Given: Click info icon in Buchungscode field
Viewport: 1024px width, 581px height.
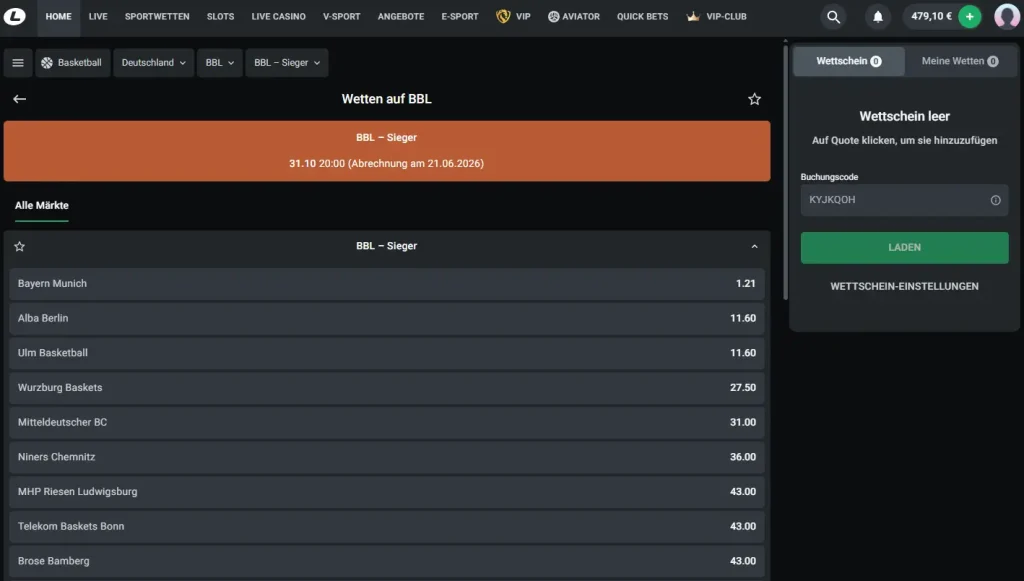Looking at the screenshot, I should pyautogui.click(x=995, y=200).
